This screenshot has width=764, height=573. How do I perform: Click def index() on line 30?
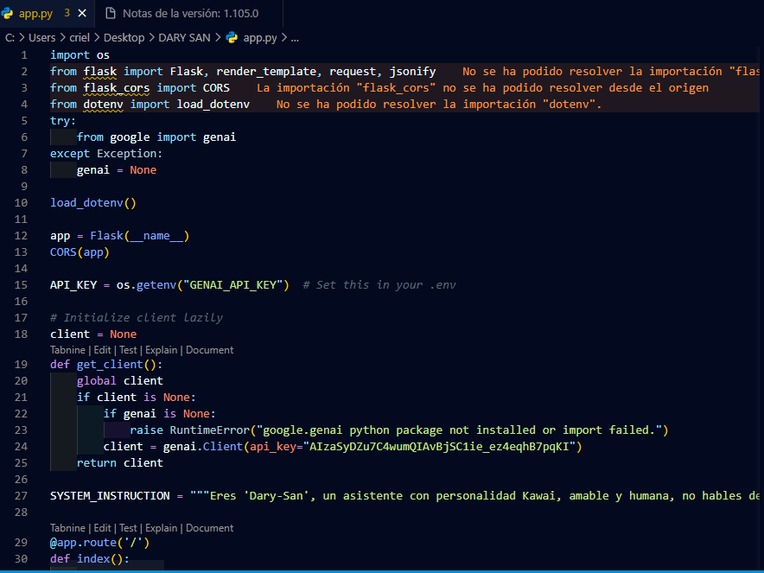(x=90, y=559)
